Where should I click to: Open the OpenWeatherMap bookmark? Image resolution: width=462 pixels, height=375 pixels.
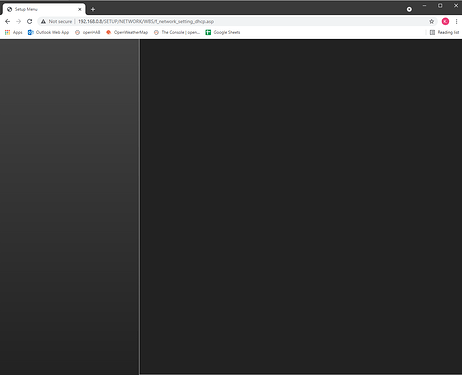click(x=127, y=32)
